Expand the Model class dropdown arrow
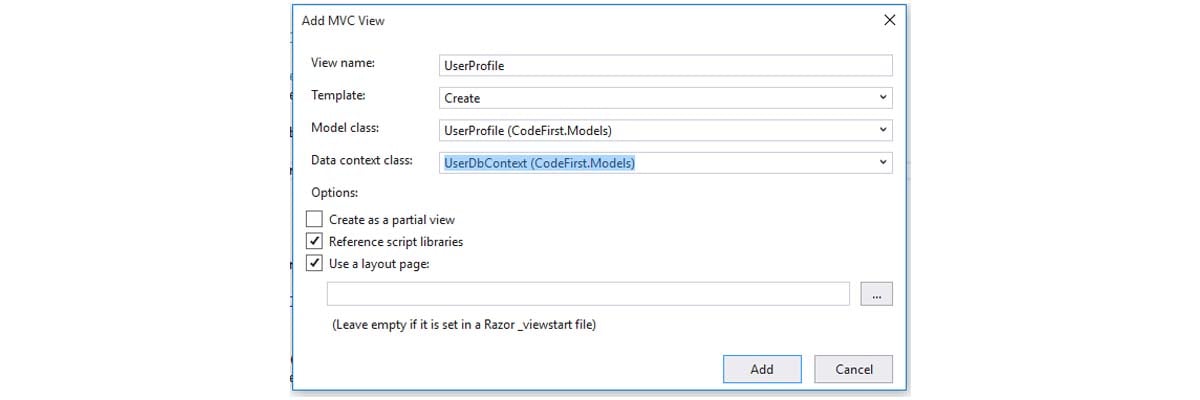This screenshot has width=1200, height=400. click(882, 130)
